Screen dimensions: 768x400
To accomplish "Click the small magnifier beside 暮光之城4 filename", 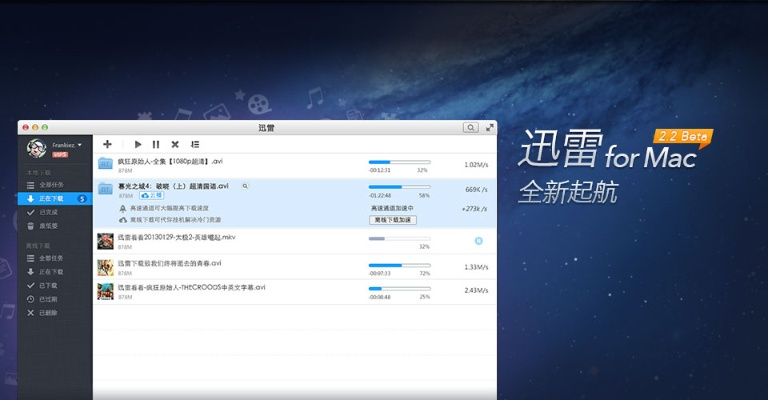I will point(245,186).
